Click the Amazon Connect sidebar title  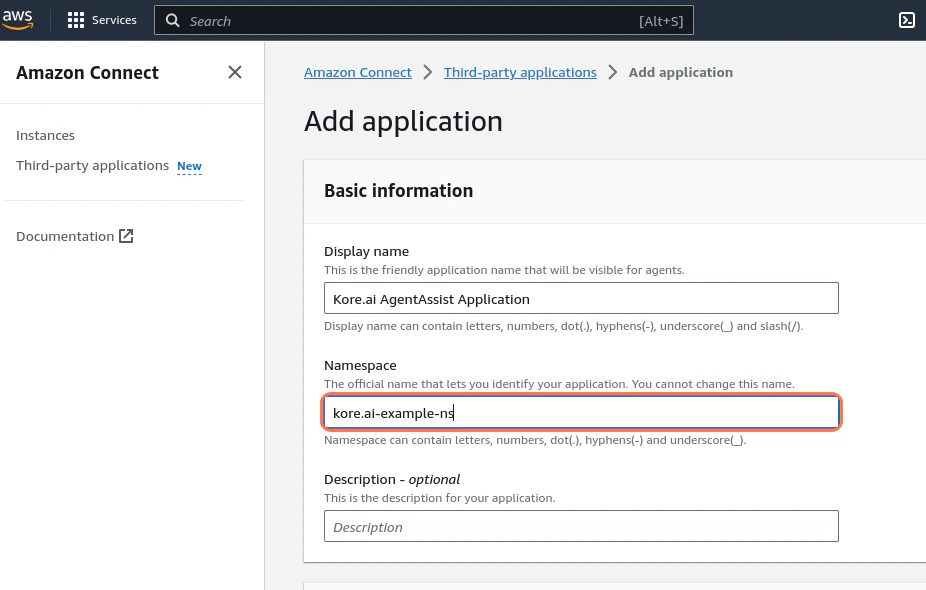[x=87, y=73]
